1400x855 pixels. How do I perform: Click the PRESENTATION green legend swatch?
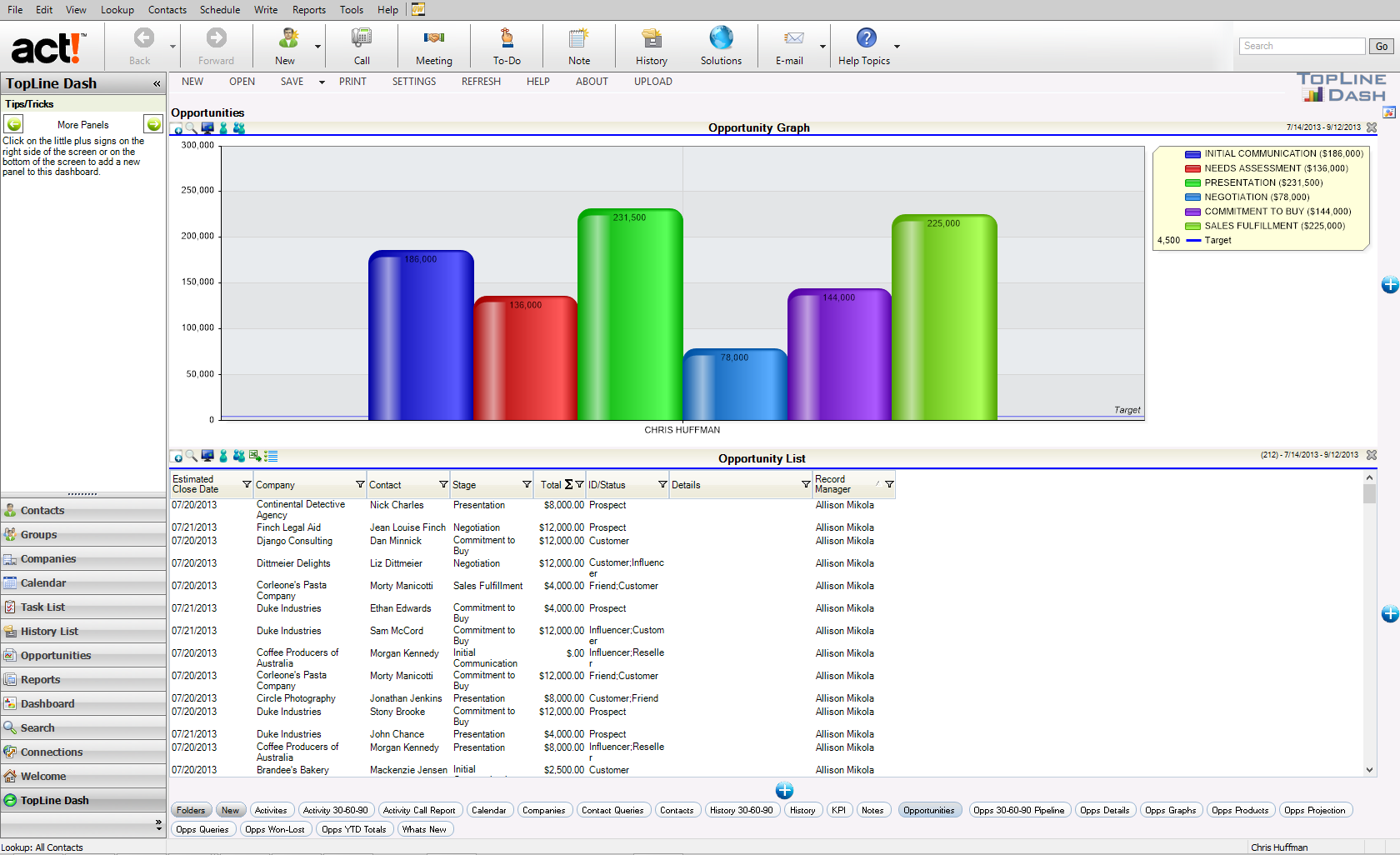[x=1192, y=182]
